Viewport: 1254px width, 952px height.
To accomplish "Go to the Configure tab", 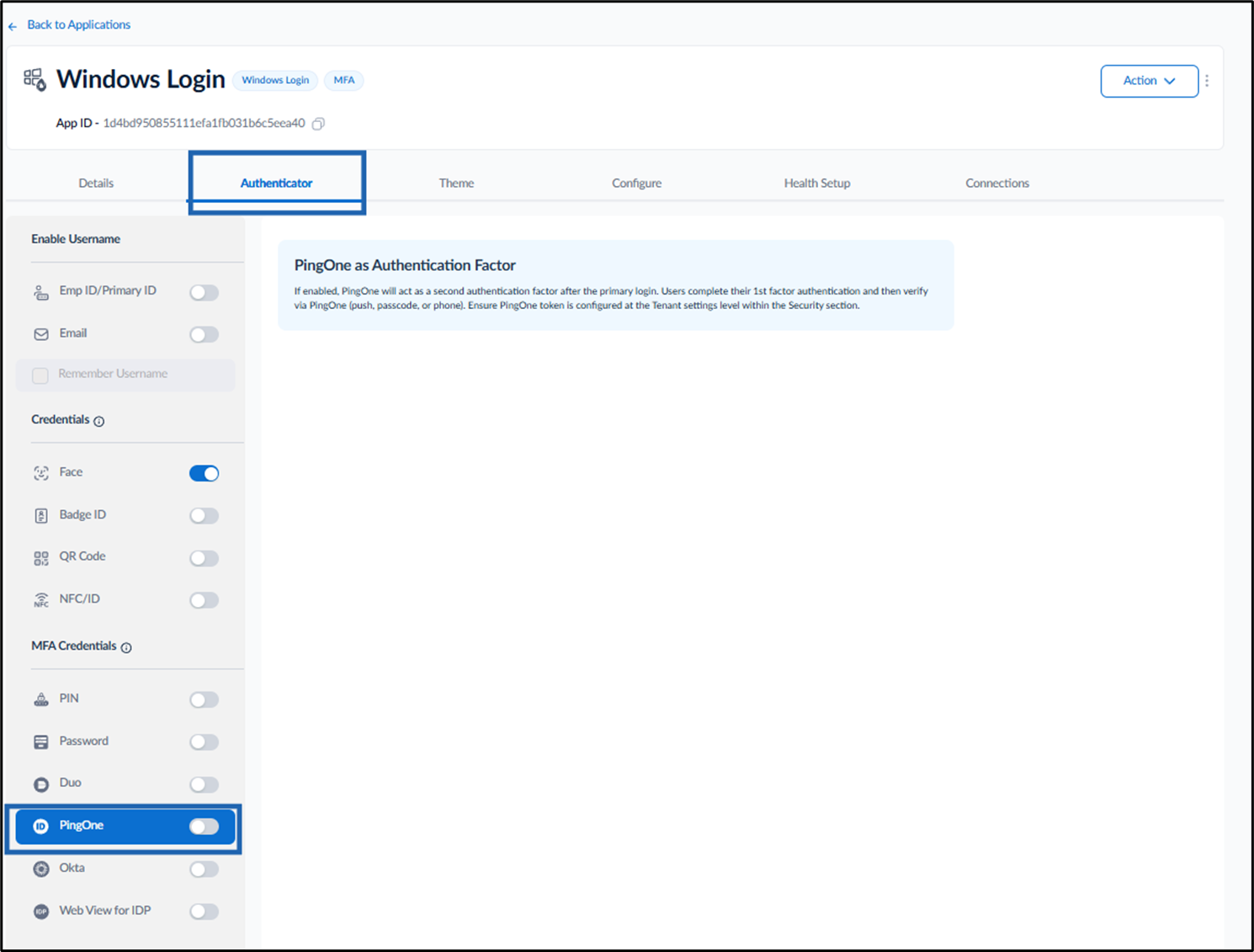I will click(x=636, y=183).
